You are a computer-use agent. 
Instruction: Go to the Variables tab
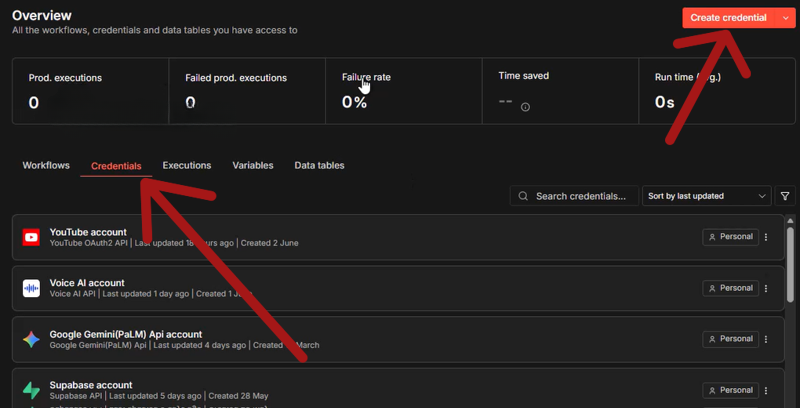pos(253,165)
